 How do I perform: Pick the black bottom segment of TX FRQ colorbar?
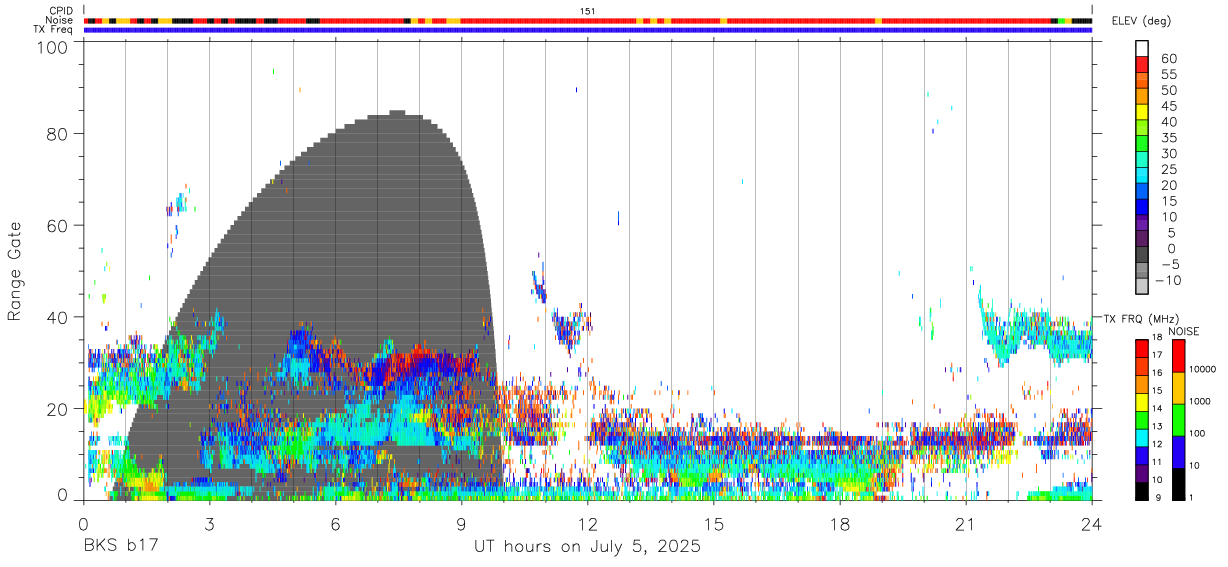pos(1142,490)
